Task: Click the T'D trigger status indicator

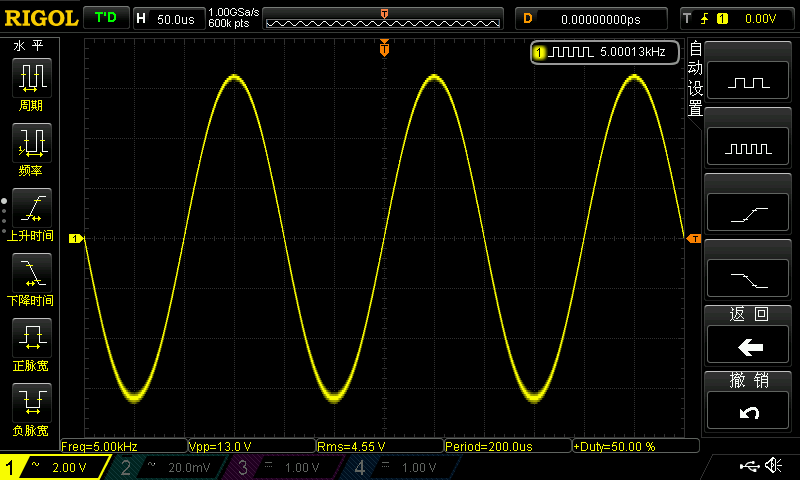Action: pos(106,18)
